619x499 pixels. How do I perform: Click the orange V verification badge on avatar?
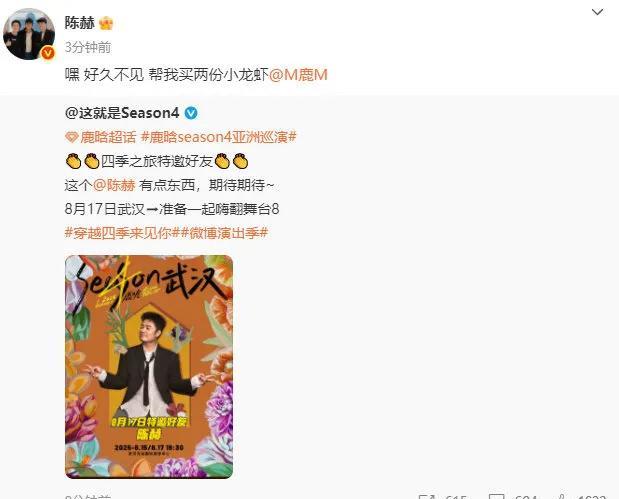click(48, 53)
